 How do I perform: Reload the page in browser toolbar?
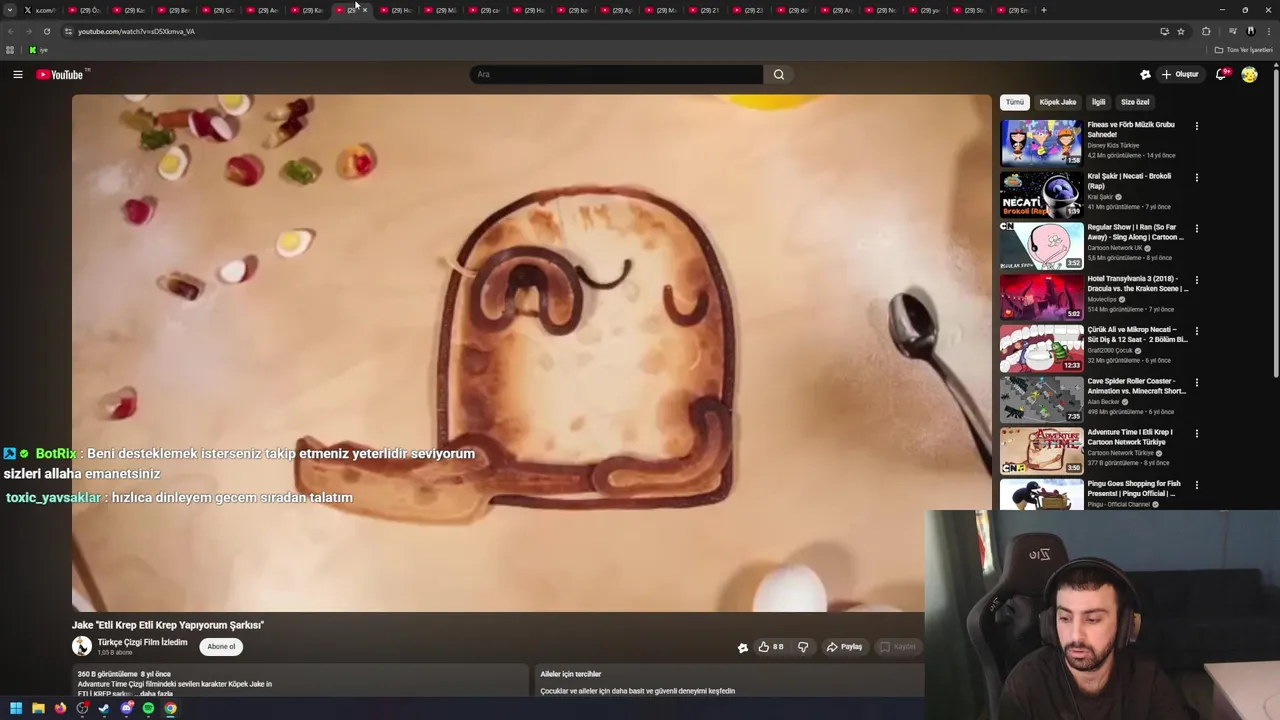pos(47,31)
